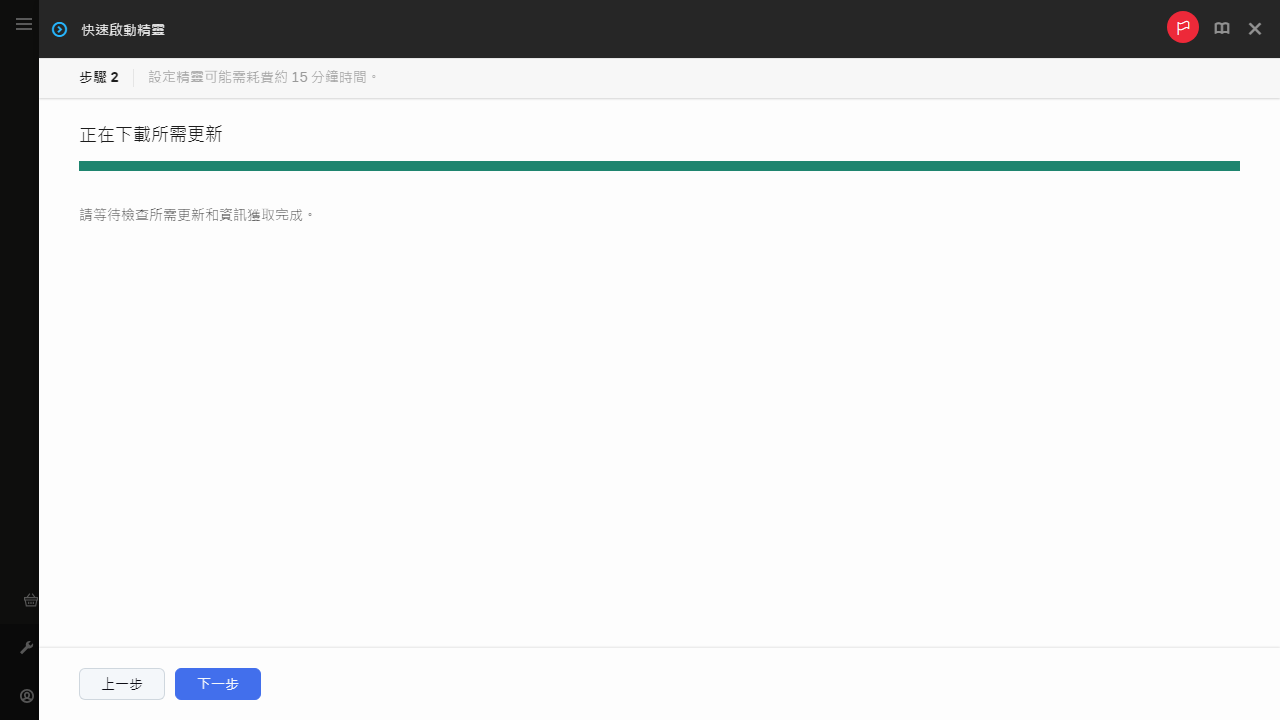
Task: Select the 步驟 2 step label
Action: point(99,78)
